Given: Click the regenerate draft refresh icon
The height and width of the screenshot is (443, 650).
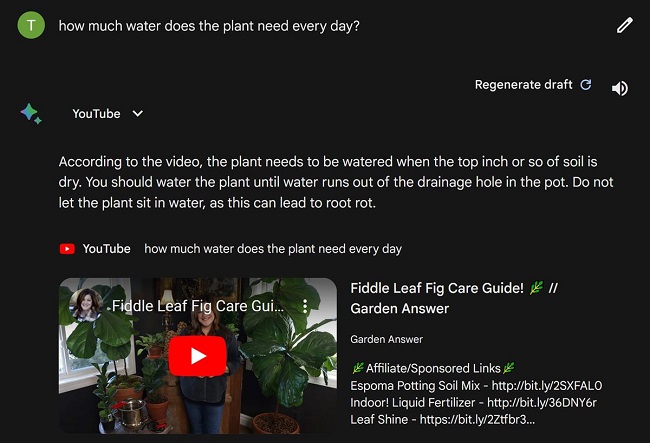Looking at the screenshot, I should coord(586,85).
